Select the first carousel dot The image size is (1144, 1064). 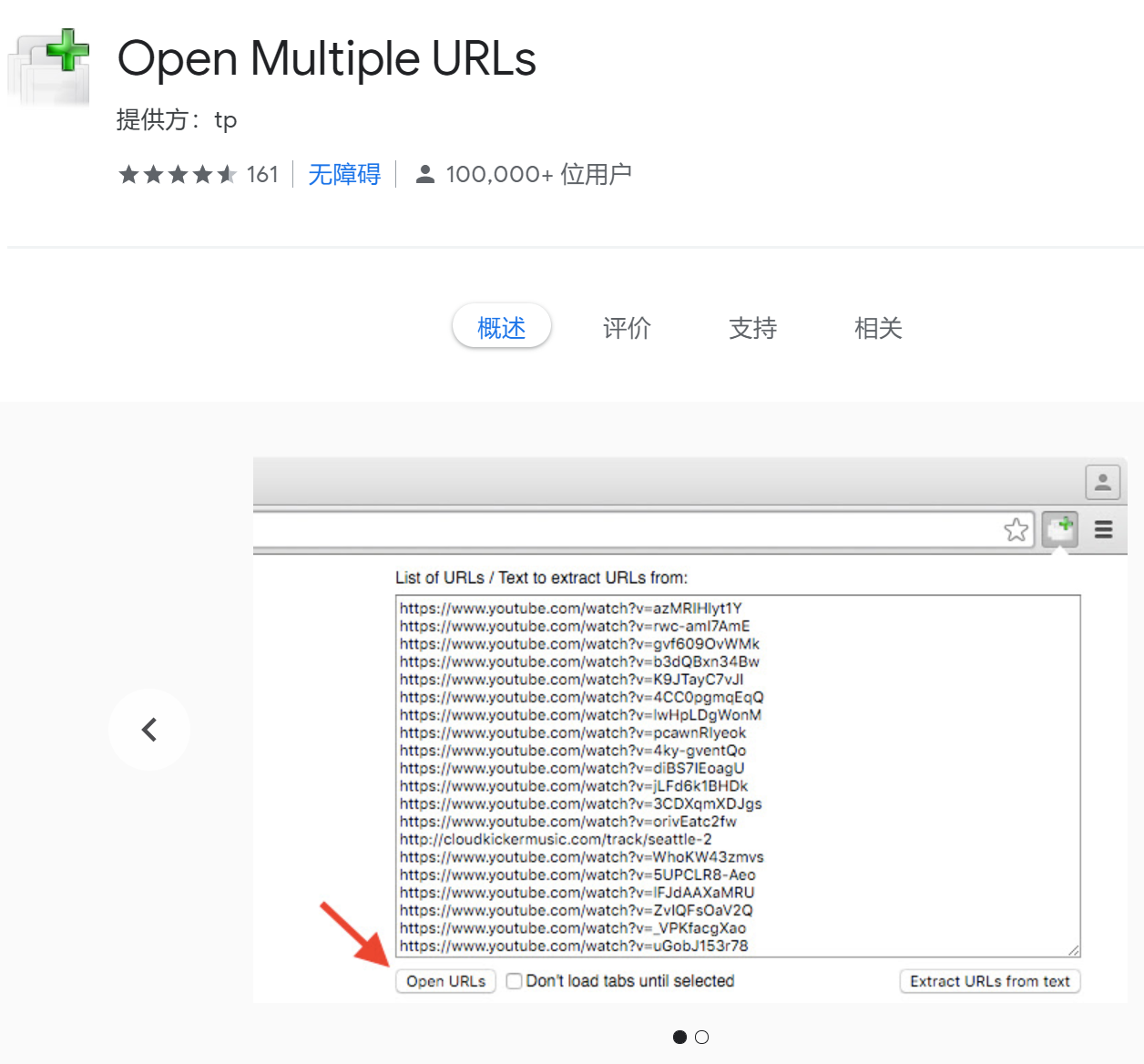click(679, 1037)
